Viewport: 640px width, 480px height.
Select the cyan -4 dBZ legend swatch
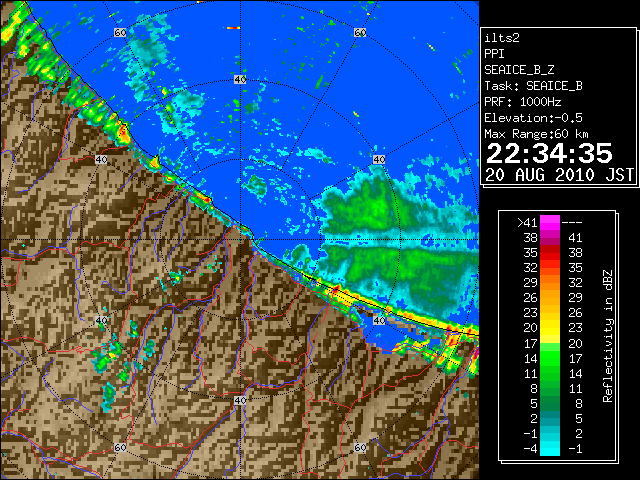550,449
